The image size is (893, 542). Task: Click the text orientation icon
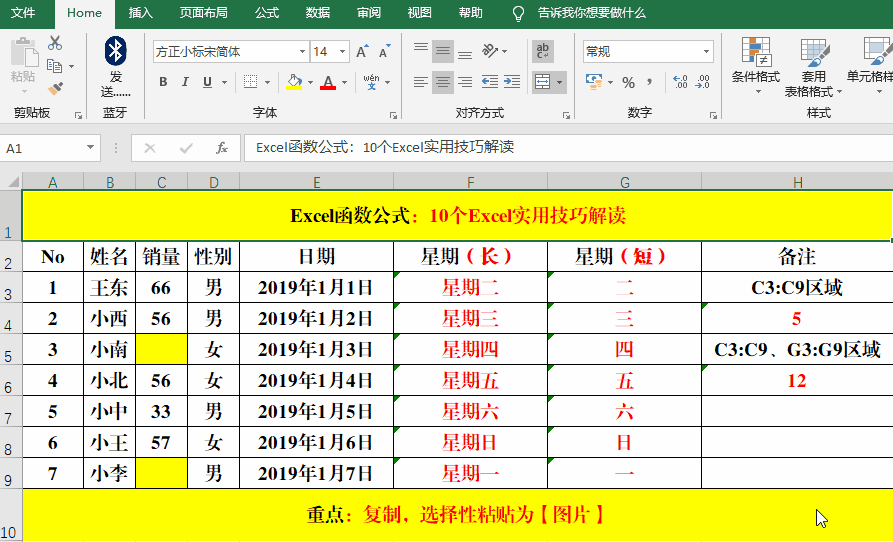pyautogui.click(x=490, y=51)
